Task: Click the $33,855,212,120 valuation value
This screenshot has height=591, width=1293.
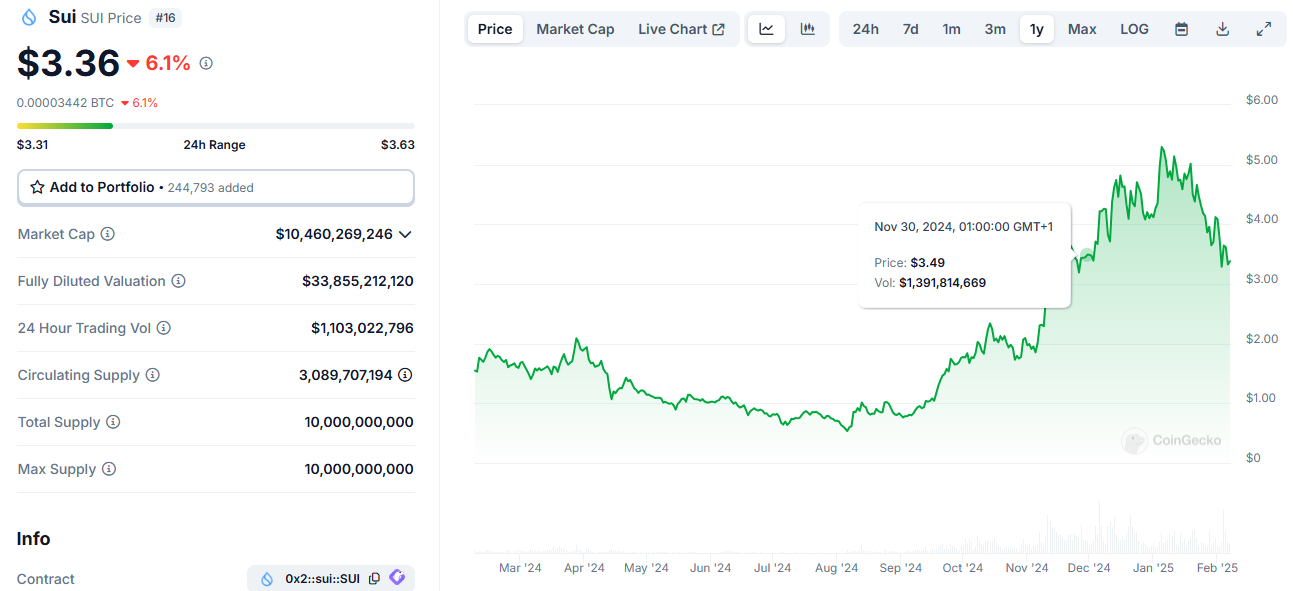Action: (358, 281)
